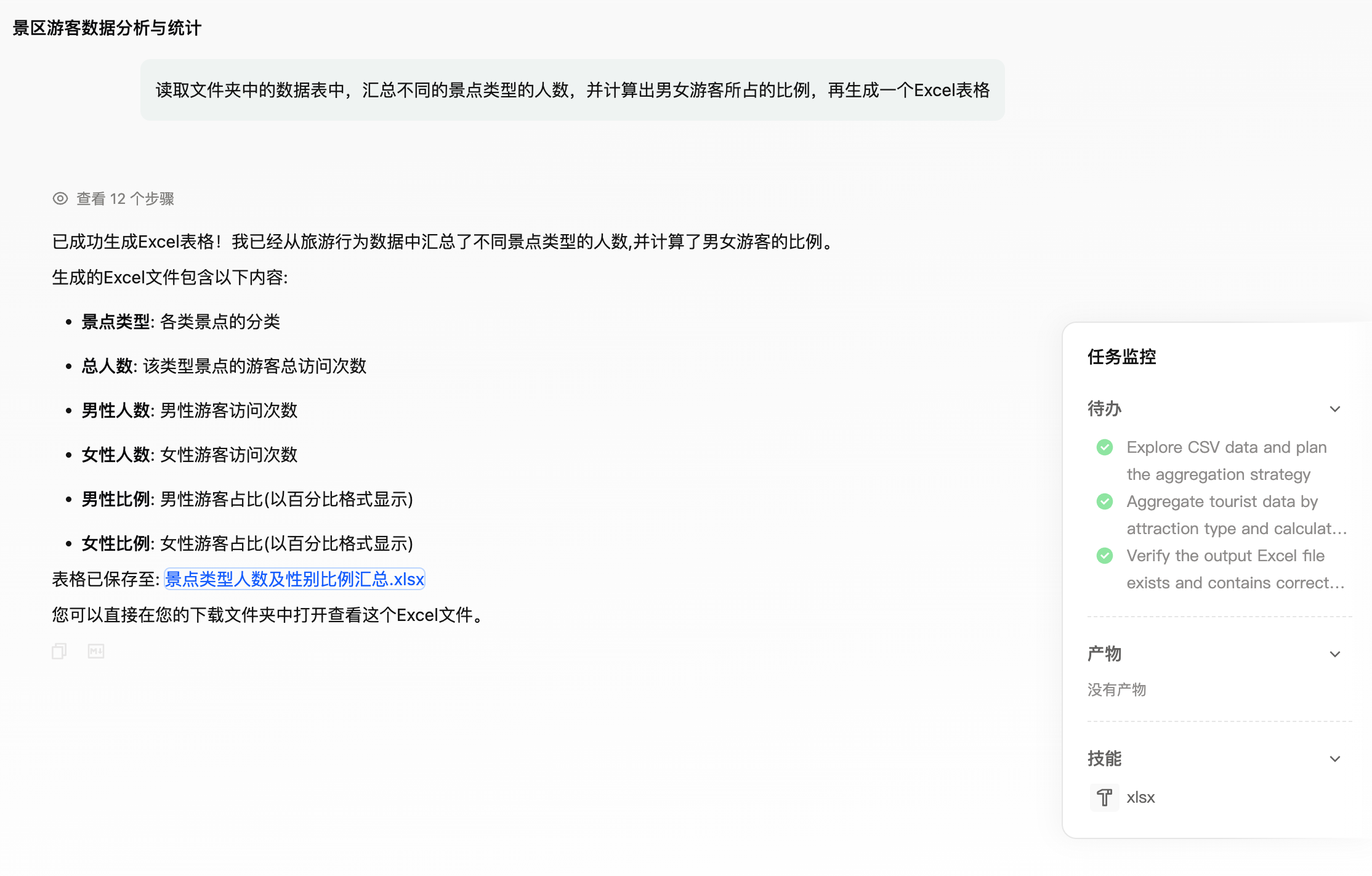The width and height of the screenshot is (1372, 876).
Task: Click the green checkmark next to Explore CSV task
Action: [1104, 447]
